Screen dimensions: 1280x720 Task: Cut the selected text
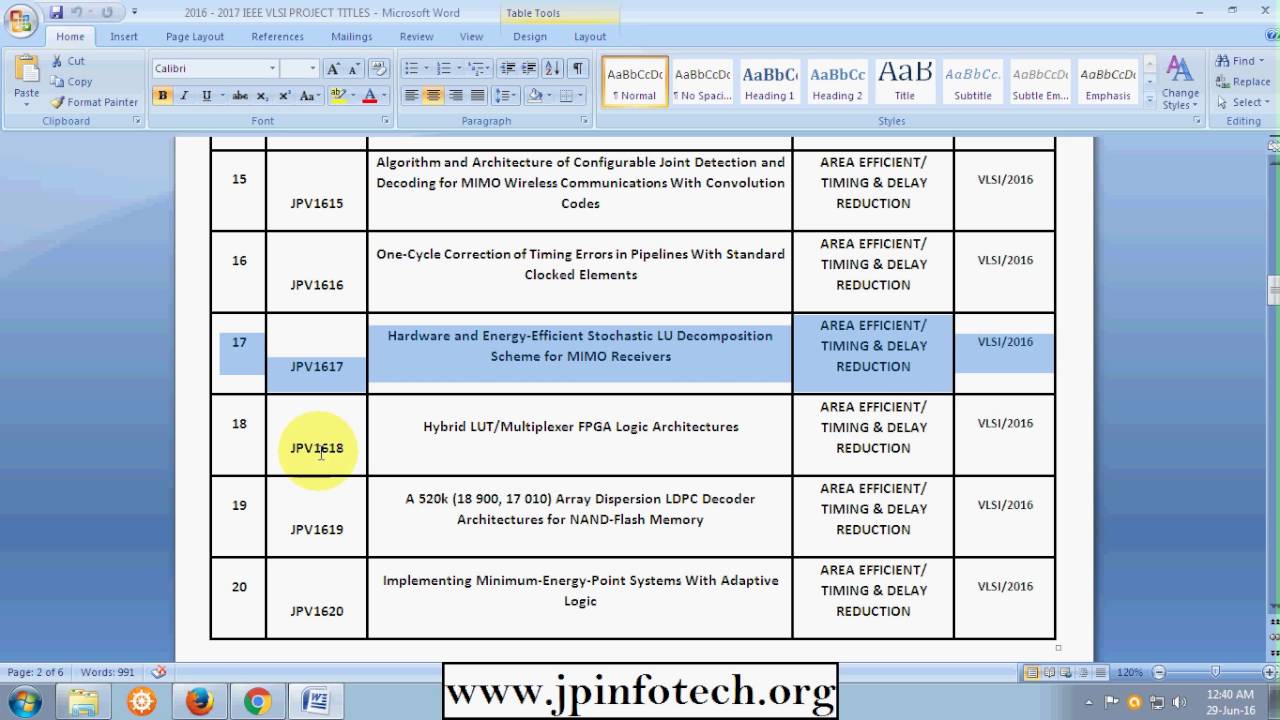[68, 61]
